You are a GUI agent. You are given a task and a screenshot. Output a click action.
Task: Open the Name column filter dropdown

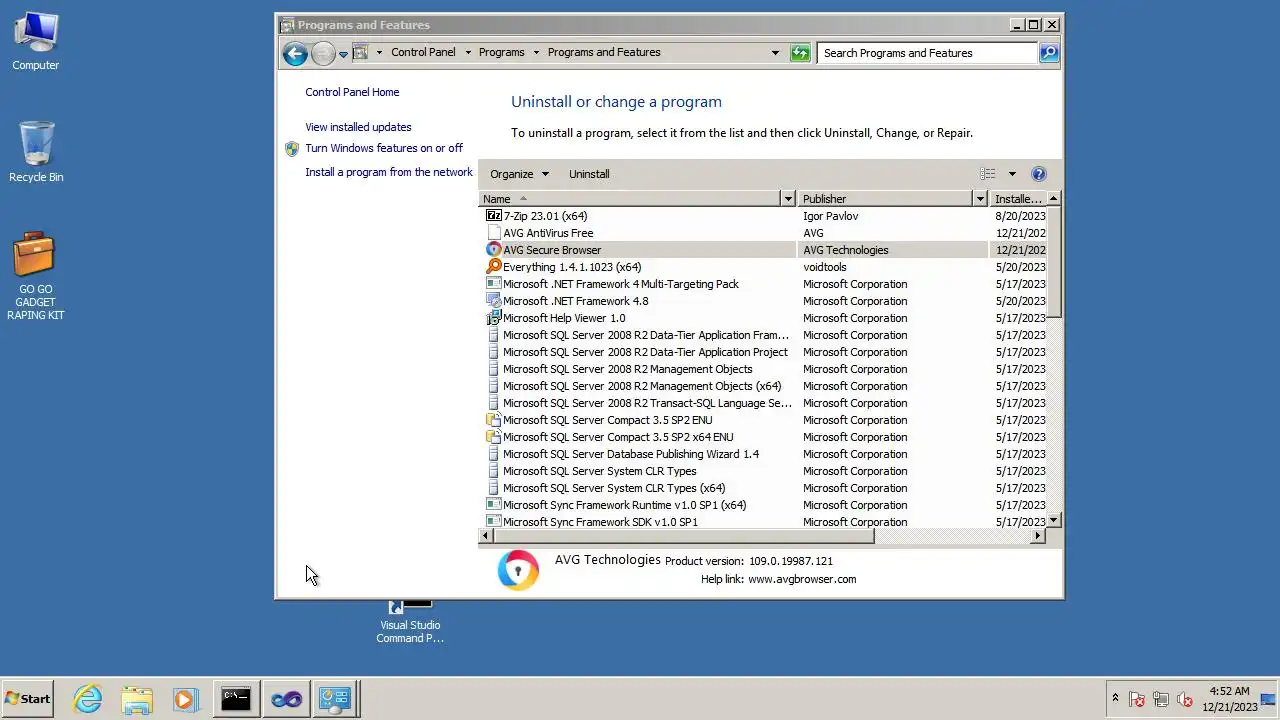click(788, 199)
